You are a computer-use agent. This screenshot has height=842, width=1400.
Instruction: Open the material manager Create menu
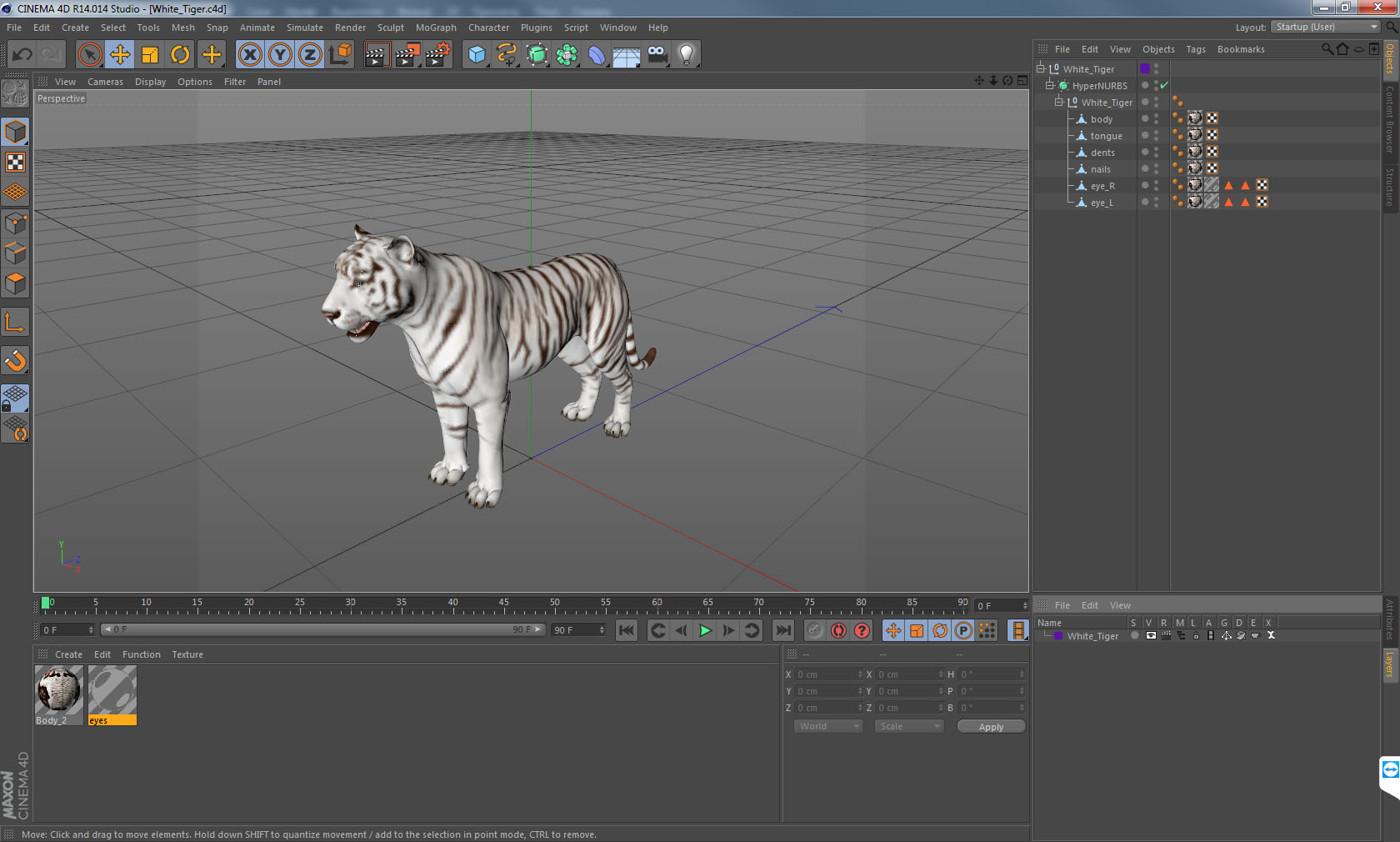coord(68,654)
